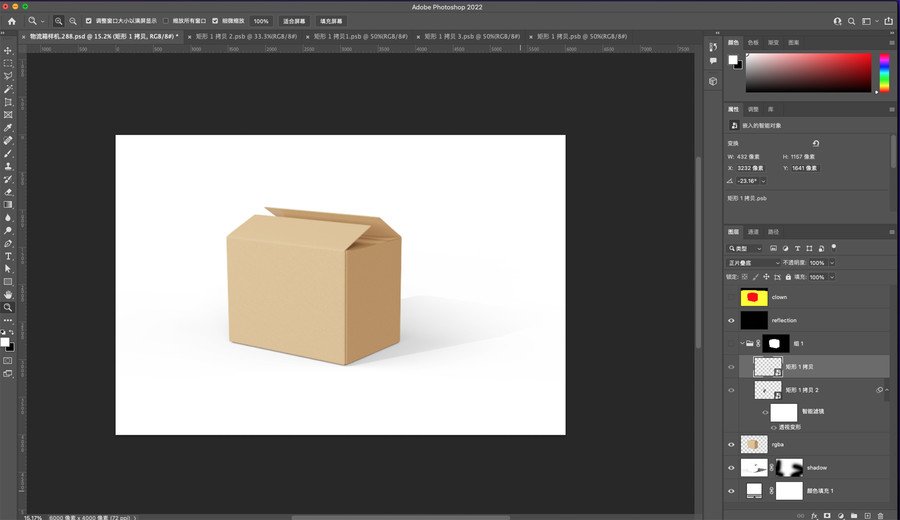Select the Healing Brush tool
Image resolution: width=900 pixels, height=520 pixels.
[x=8, y=141]
